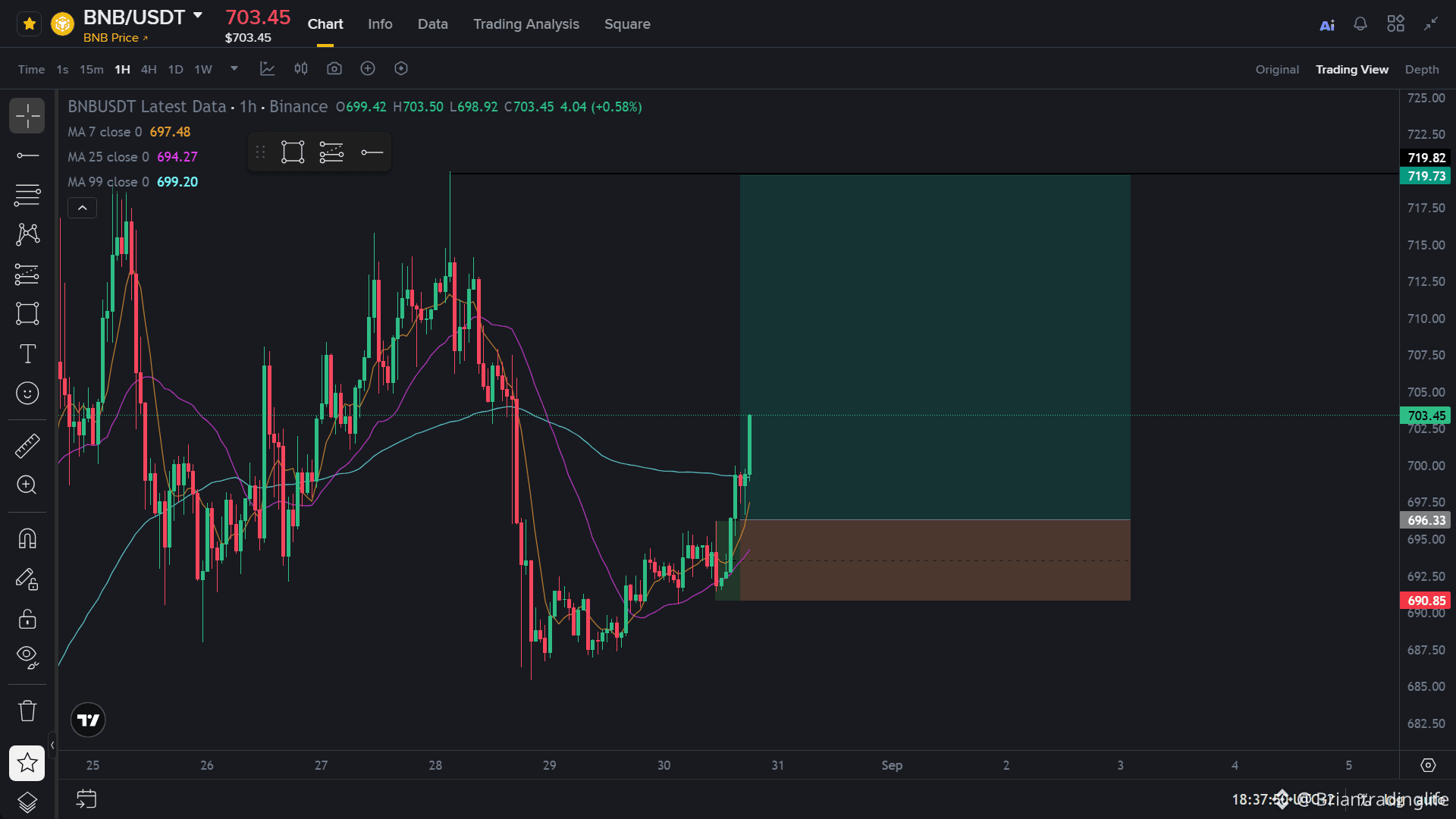The image size is (1456, 819).
Task: Click position tool icon in floating toolbar
Action: tap(331, 152)
